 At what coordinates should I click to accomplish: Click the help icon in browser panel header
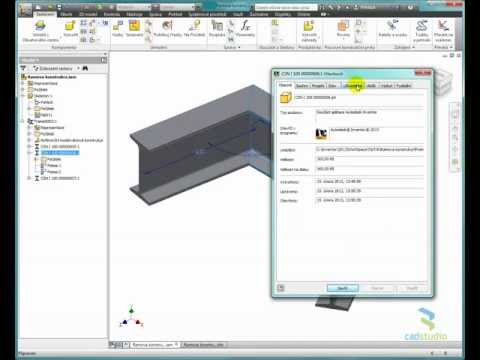(x=104, y=60)
